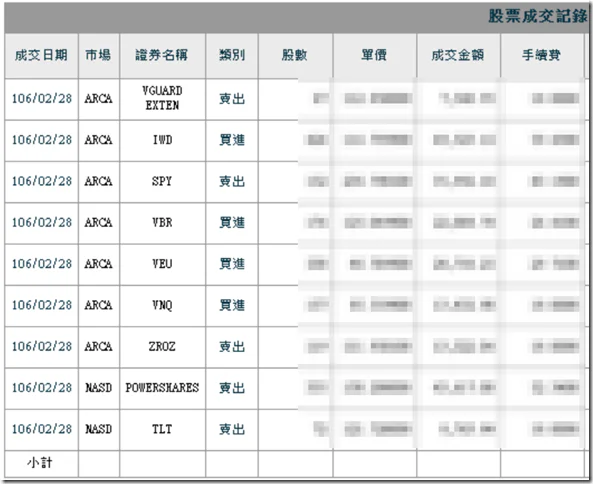
Task: Click the date cell in the ZROZ row
Action: pyautogui.click(x=42, y=346)
